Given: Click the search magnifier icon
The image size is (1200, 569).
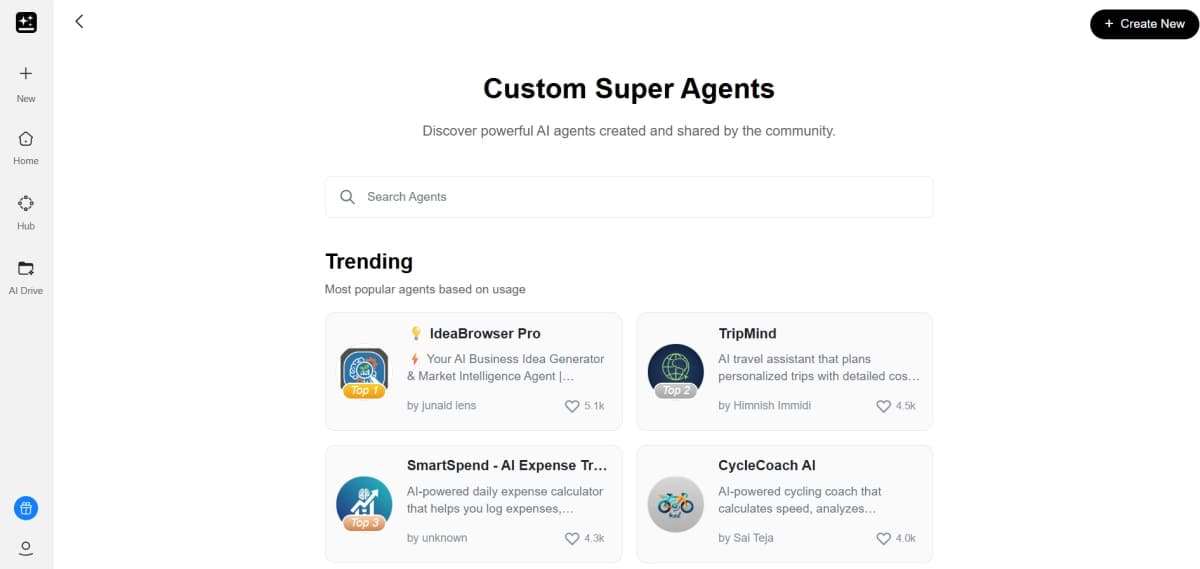Looking at the screenshot, I should (348, 197).
